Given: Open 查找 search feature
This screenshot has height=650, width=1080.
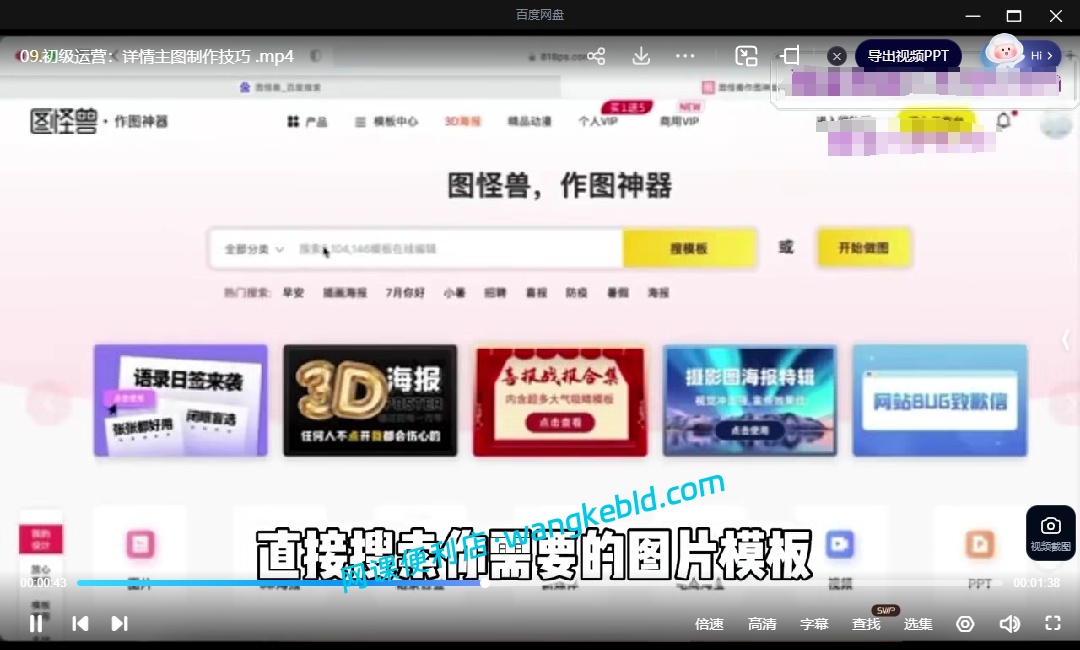Looking at the screenshot, I should [866, 624].
